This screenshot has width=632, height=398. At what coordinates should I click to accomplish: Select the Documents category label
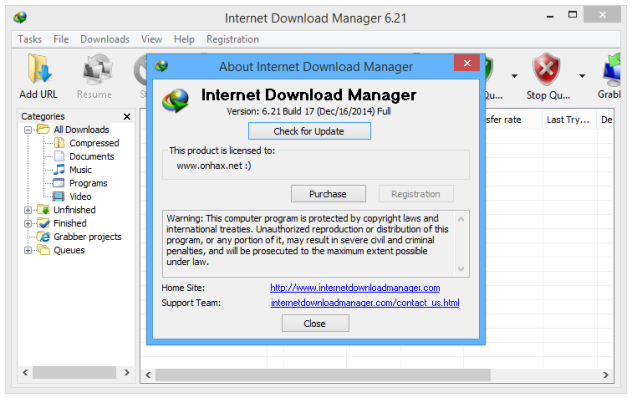point(91,156)
